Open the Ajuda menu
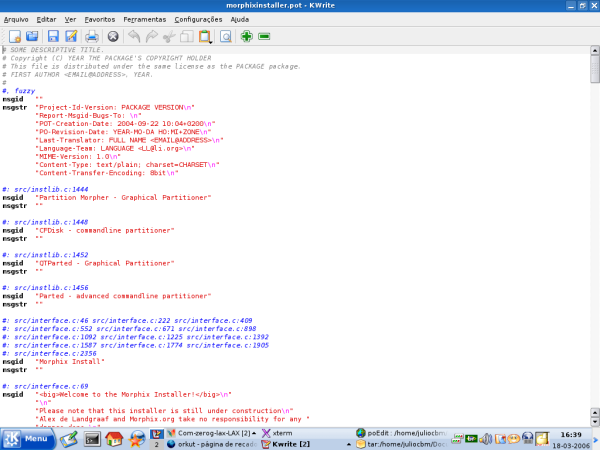This screenshot has width=600, height=450. coord(240,20)
